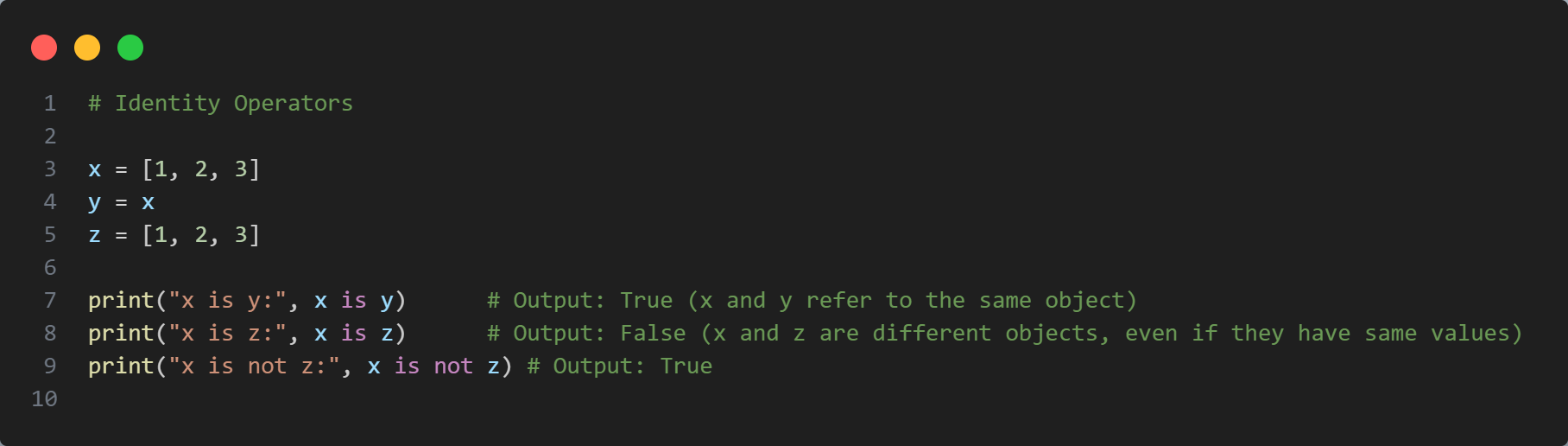Viewport: 1568px width, 446px height.
Task: Click variable y on line 4
Action: click(95, 204)
